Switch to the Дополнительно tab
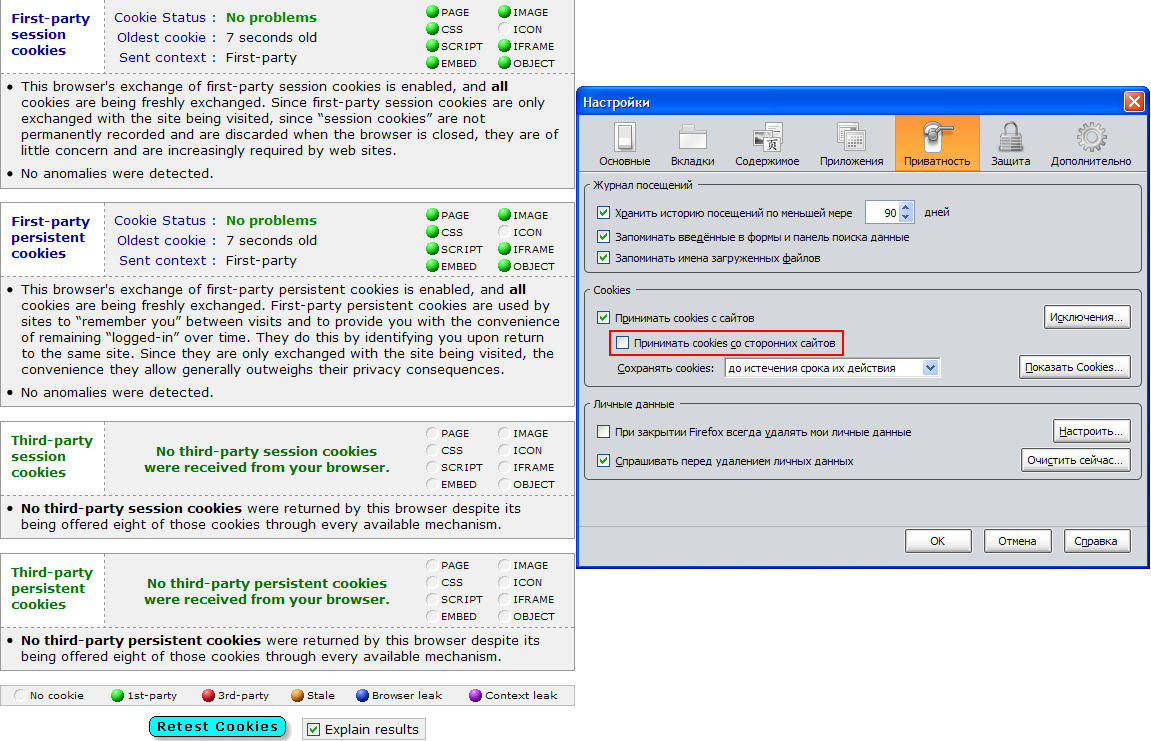The width and height of the screenshot is (1151, 741). (1091, 145)
